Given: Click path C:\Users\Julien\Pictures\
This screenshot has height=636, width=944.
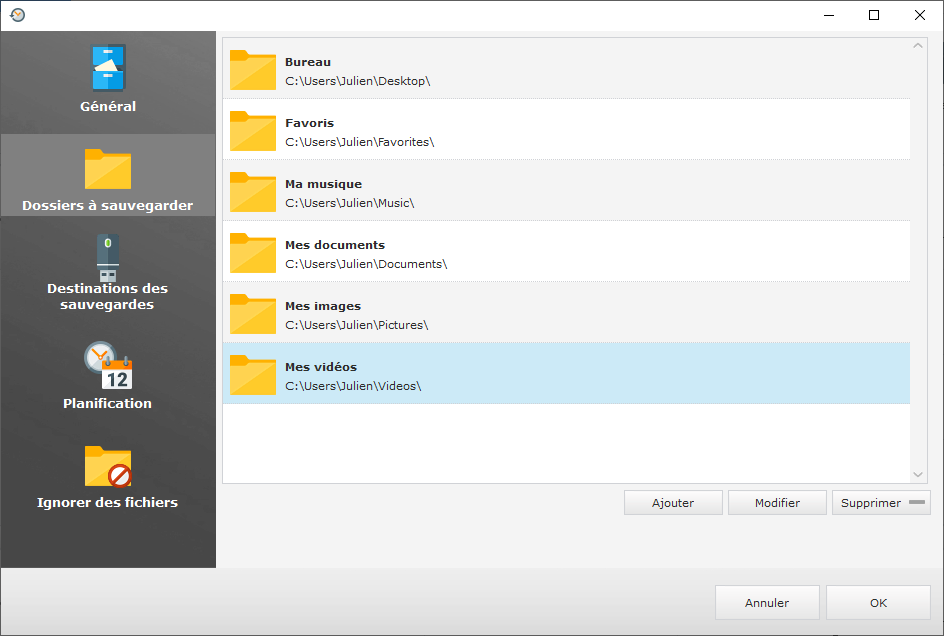Looking at the screenshot, I should tap(356, 325).
